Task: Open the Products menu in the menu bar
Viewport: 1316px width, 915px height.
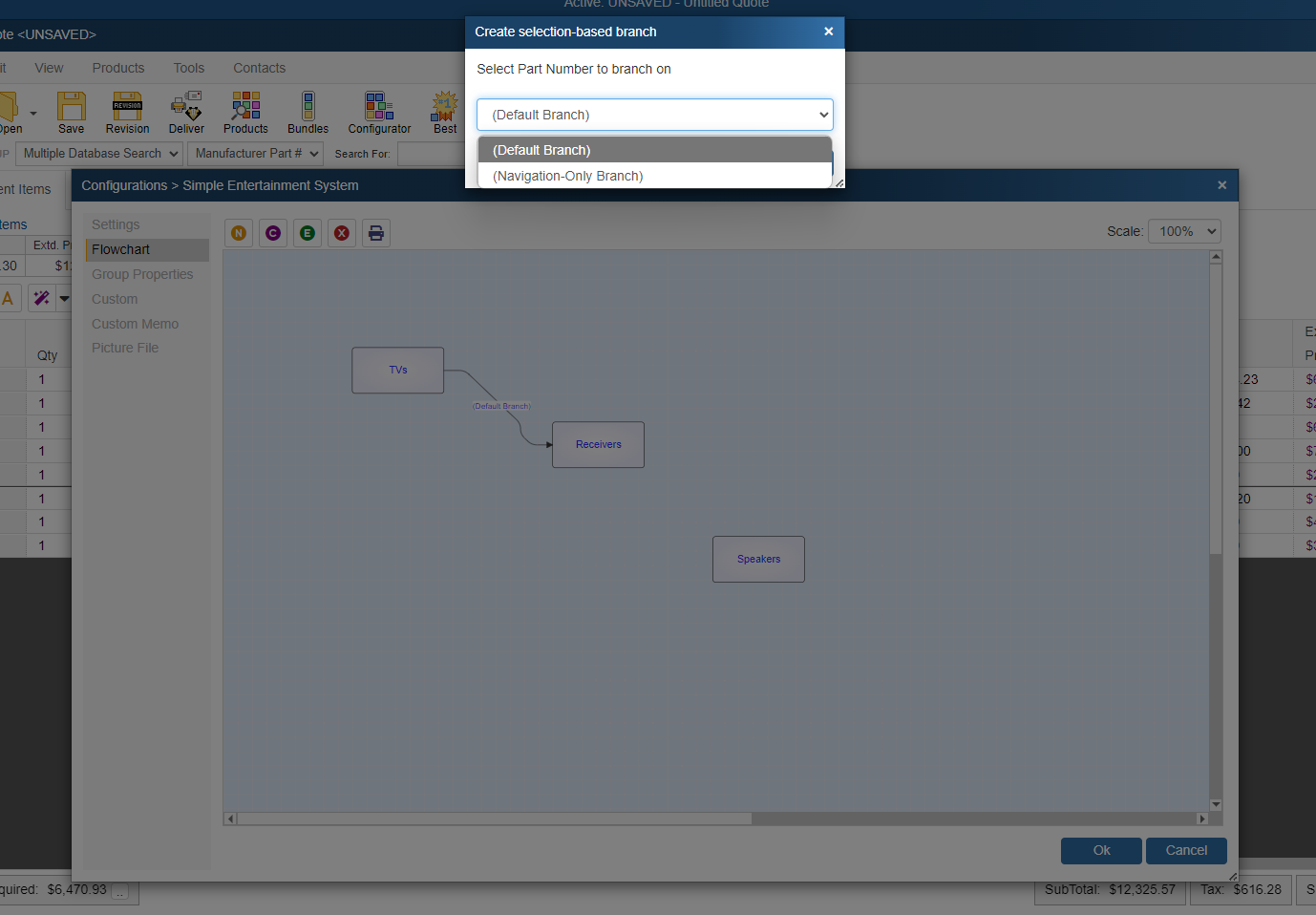Action: click(118, 68)
